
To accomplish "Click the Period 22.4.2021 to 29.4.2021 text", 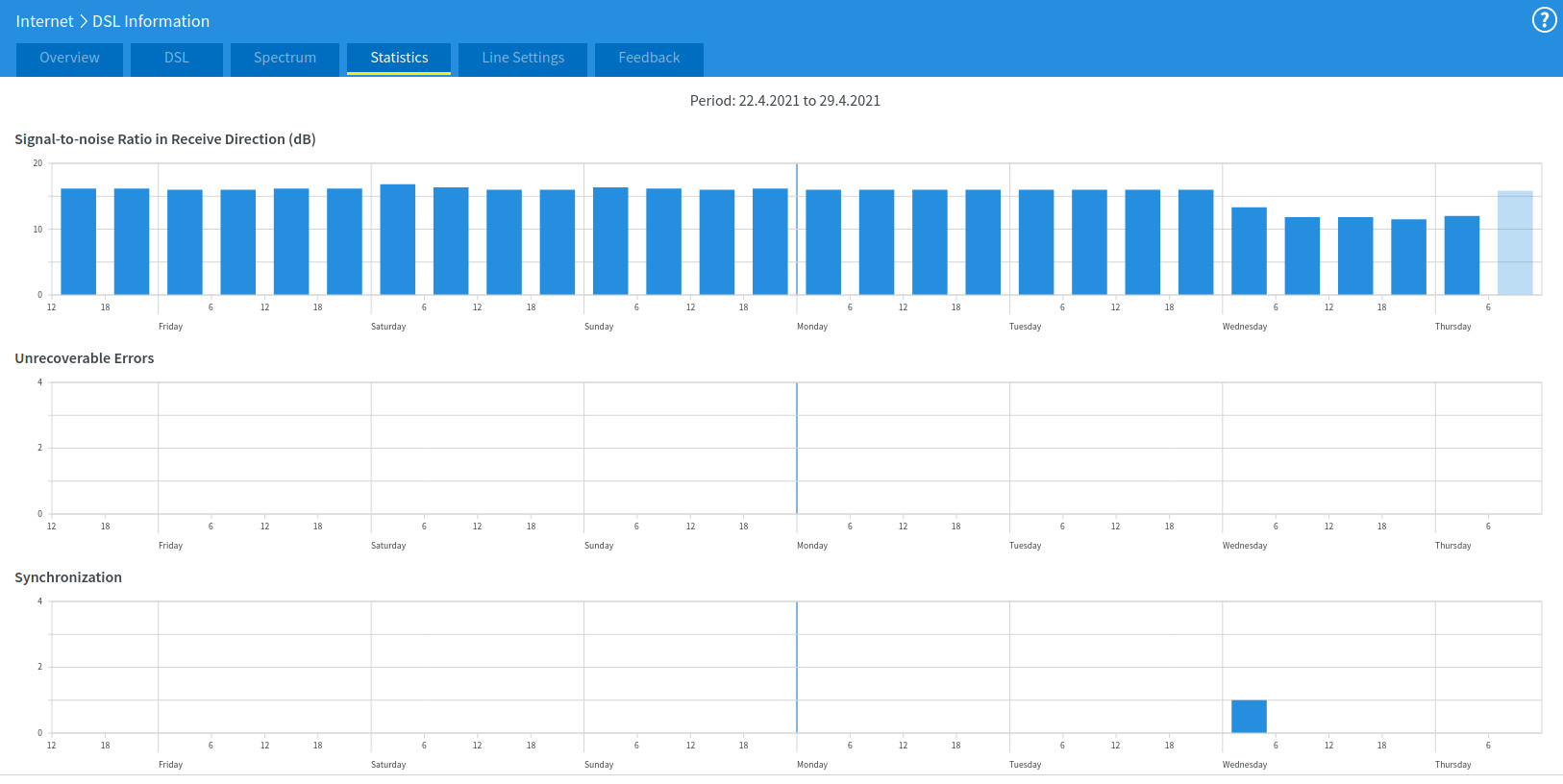I will tap(784, 101).
